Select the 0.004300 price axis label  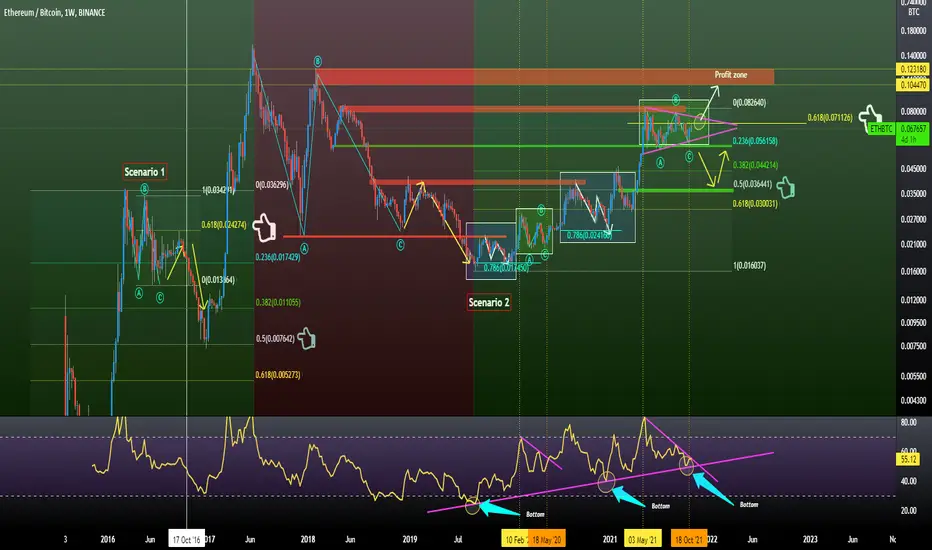coord(914,400)
